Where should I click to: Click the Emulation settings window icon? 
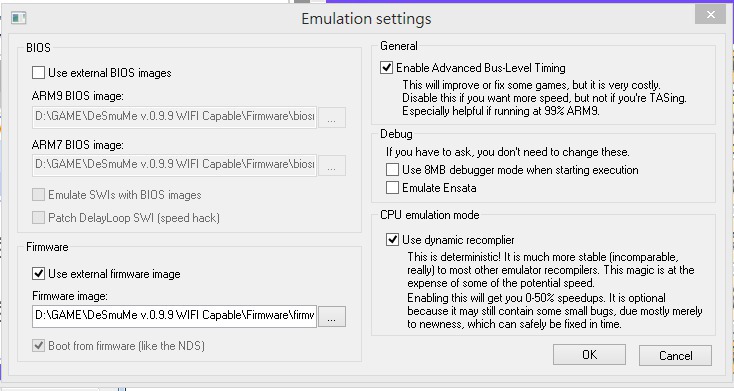click(x=18, y=18)
